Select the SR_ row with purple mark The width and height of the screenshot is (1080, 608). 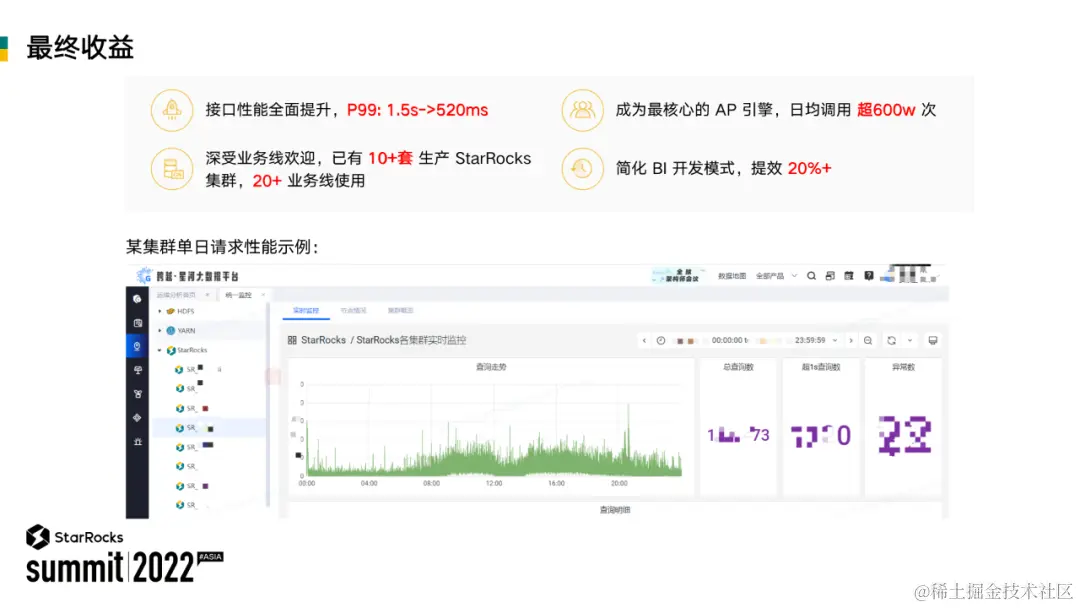coord(207,486)
